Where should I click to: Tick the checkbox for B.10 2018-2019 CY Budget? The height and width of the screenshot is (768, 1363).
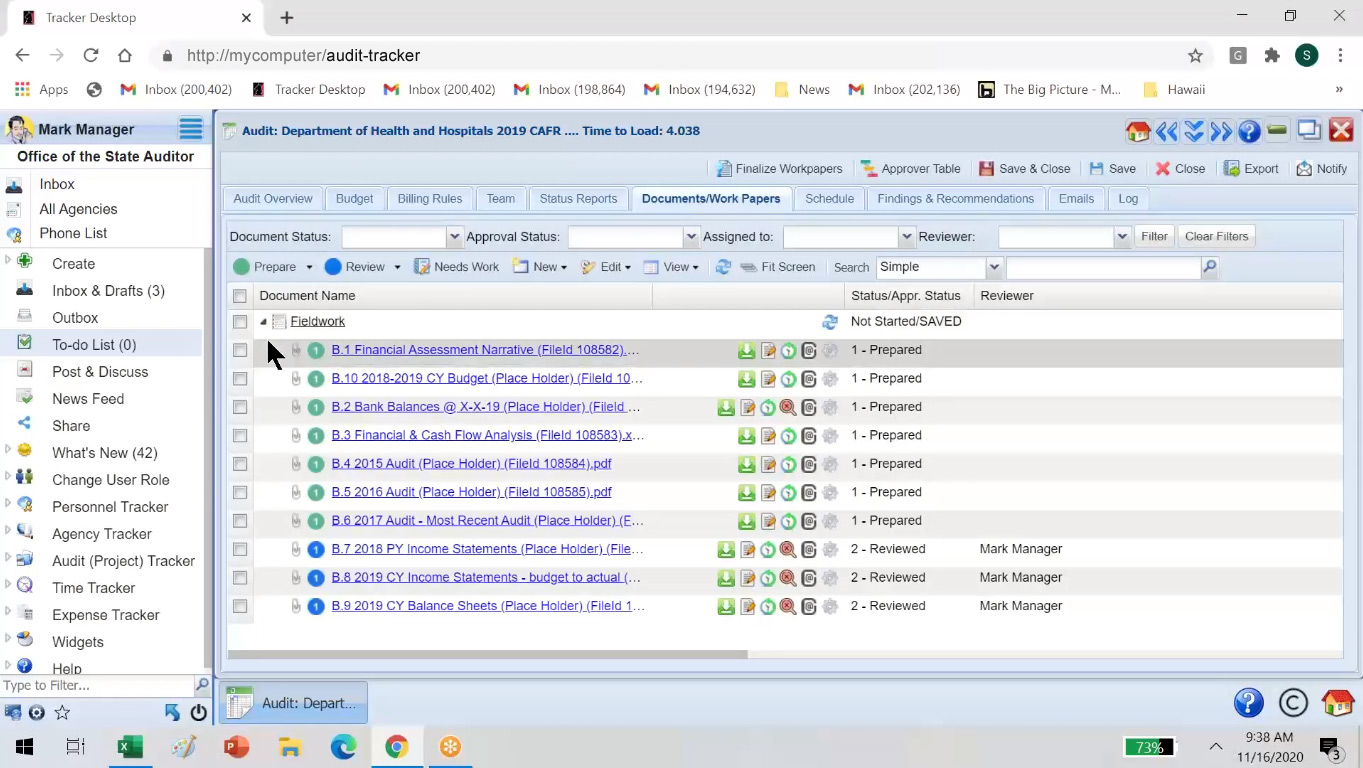point(240,379)
